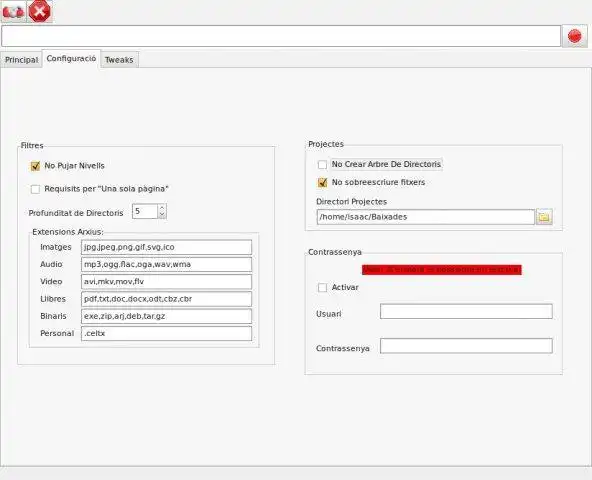Image resolution: width=592 pixels, height=480 pixels.
Task: Select the Configuració tab
Action: click(71, 59)
